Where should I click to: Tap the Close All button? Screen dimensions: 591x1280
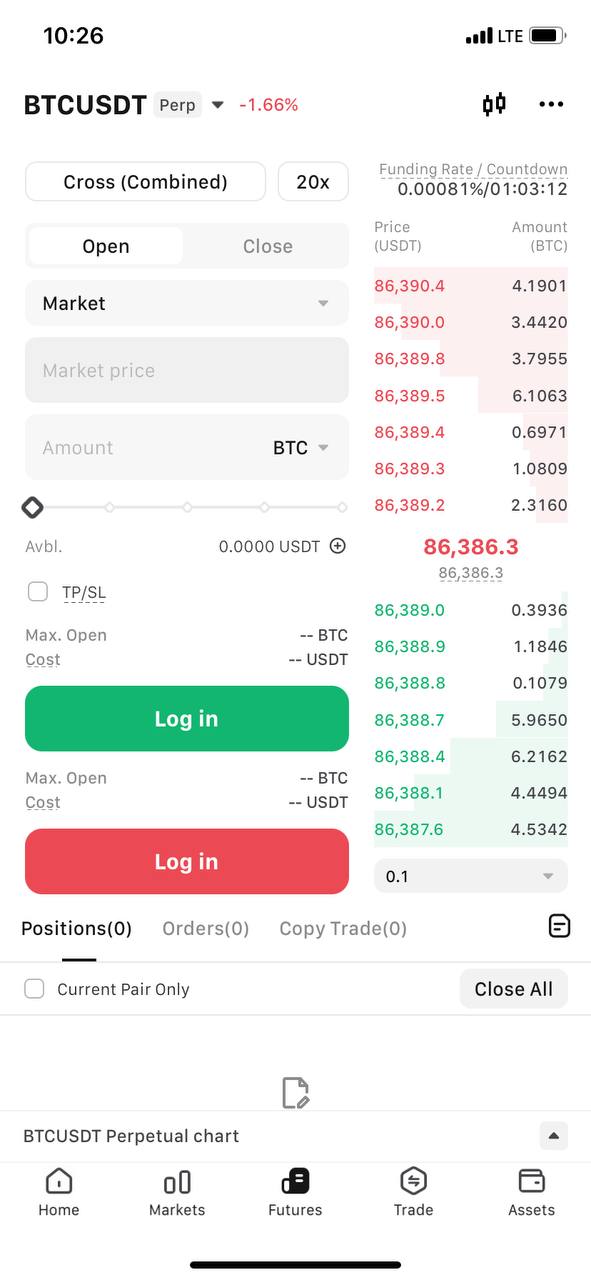click(514, 989)
